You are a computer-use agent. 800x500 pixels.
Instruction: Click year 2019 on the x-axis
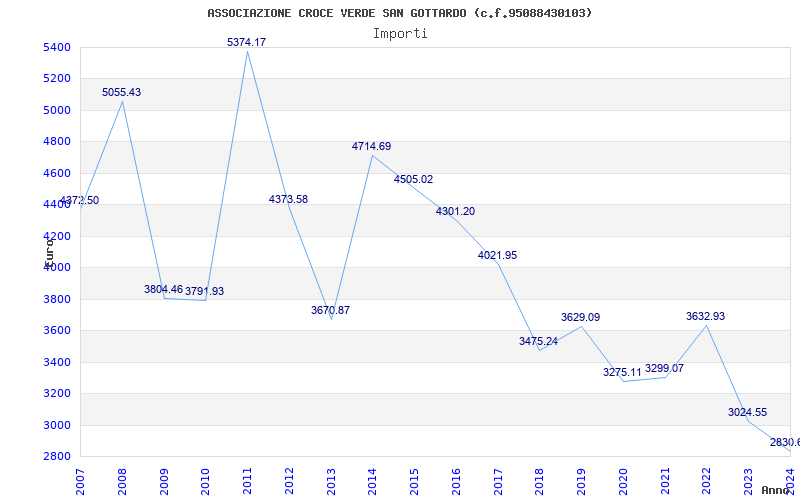coord(581,482)
